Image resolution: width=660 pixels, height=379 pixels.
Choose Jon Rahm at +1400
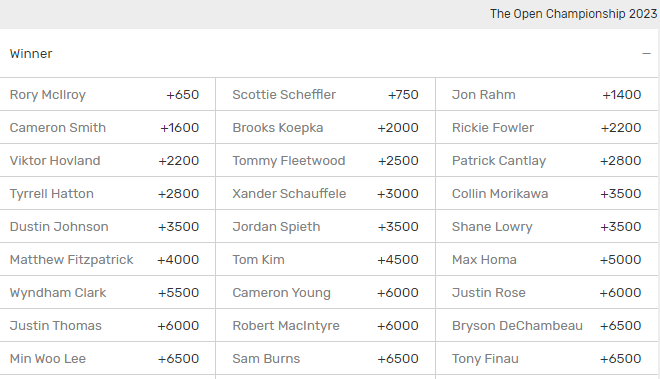point(546,94)
